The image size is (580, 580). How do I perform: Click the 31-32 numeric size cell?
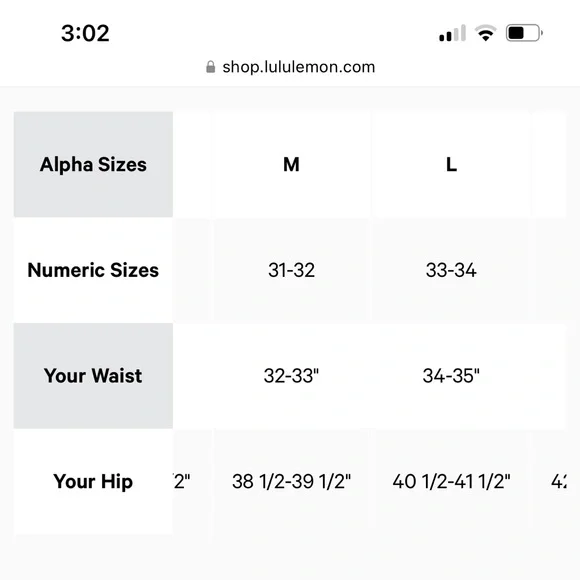[291, 270]
